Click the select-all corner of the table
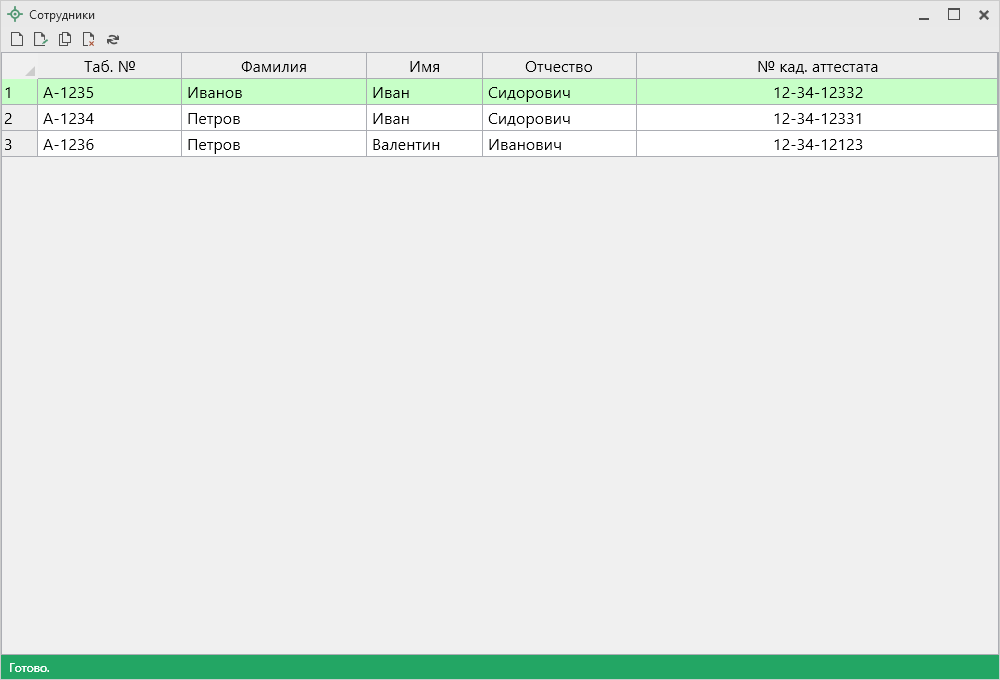The height and width of the screenshot is (680, 1000). click(20, 67)
